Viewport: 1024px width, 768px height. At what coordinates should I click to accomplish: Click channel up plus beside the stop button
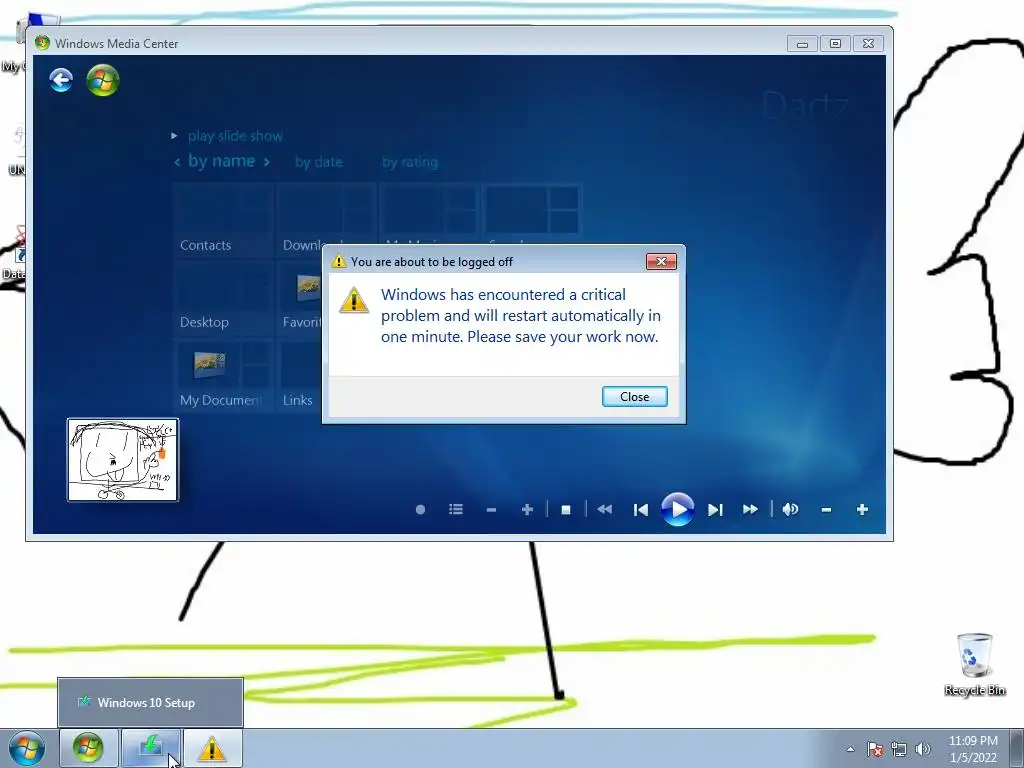[528, 509]
